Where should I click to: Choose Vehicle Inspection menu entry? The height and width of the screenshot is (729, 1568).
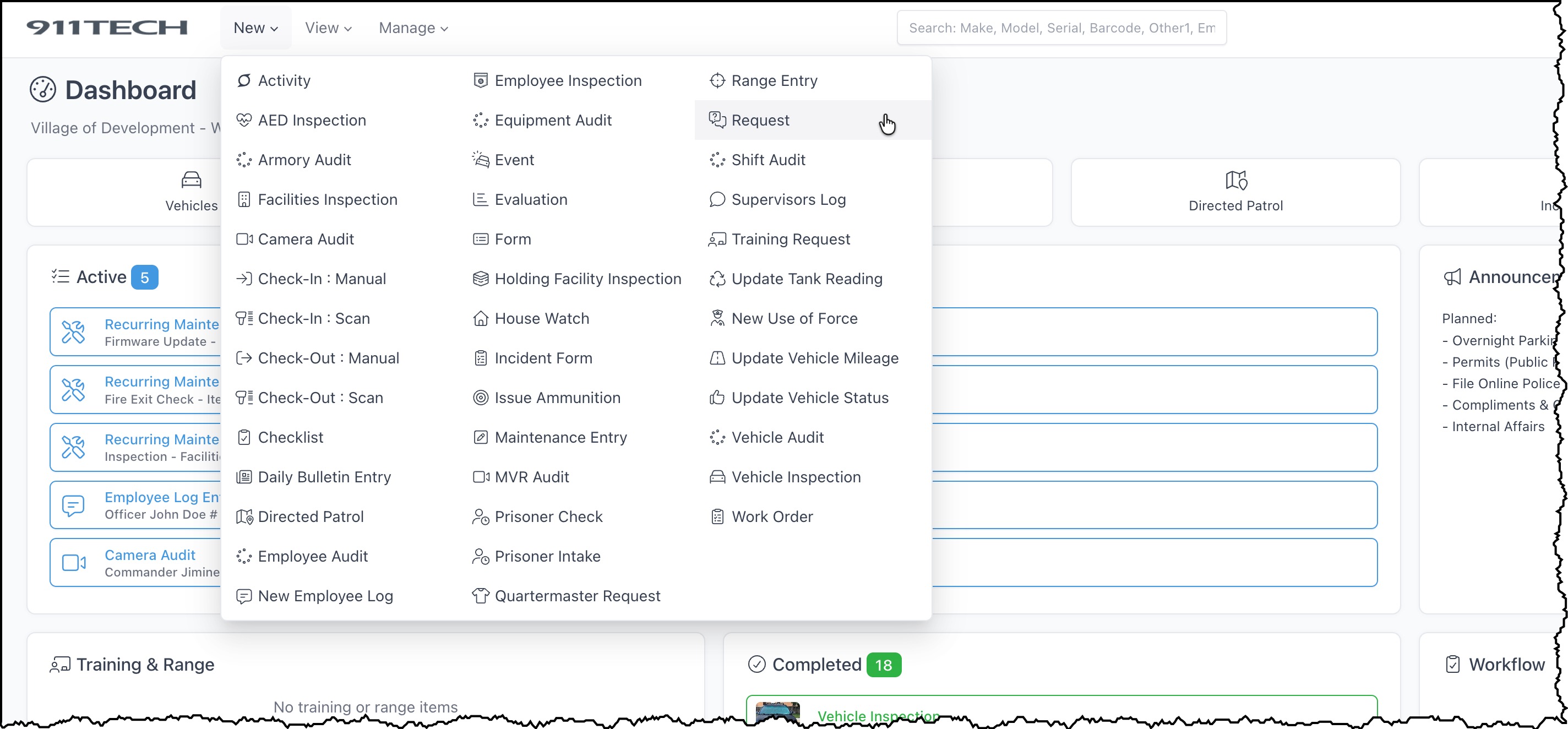click(x=796, y=476)
